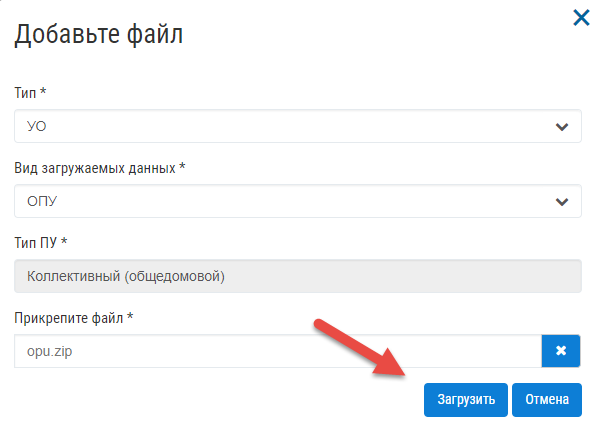This screenshot has width=593, height=435.
Task: Expand the Вид загружаемых данных chevron arrow
Action: click(x=562, y=202)
